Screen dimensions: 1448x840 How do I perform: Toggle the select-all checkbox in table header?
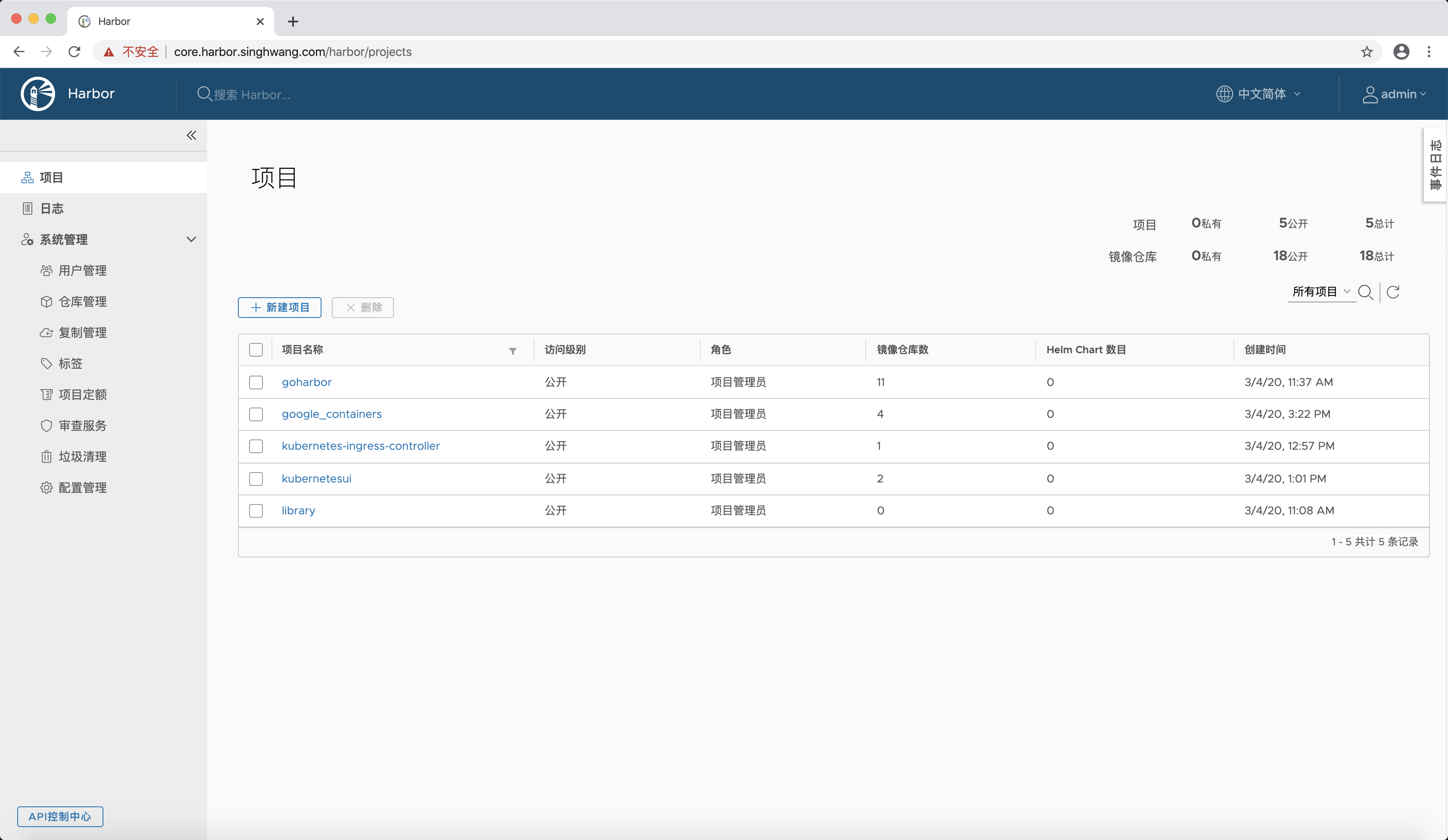click(256, 350)
